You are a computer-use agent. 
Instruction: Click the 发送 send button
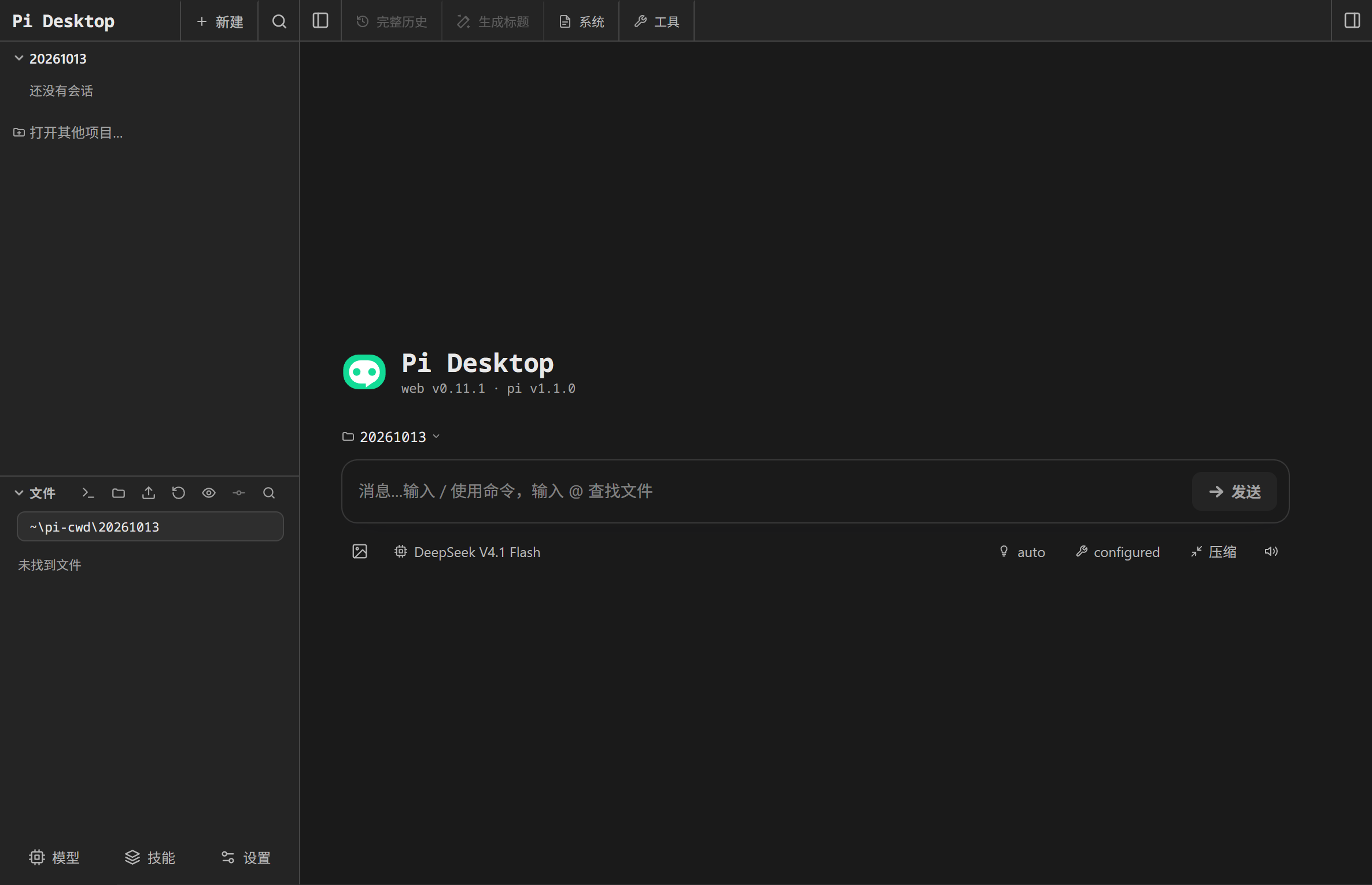click(1234, 492)
